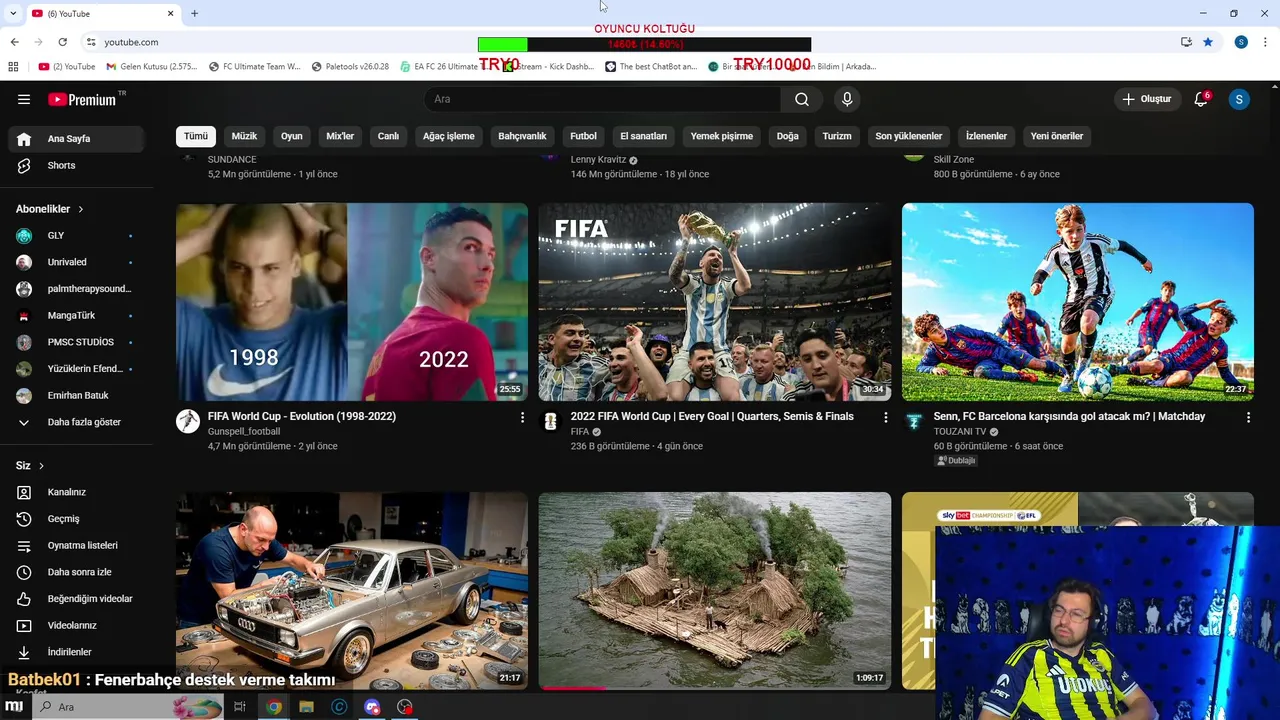The width and height of the screenshot is (1280, 720).
Task: Open the floating island hut thumbnail
Action: click(x=714, y=590)
